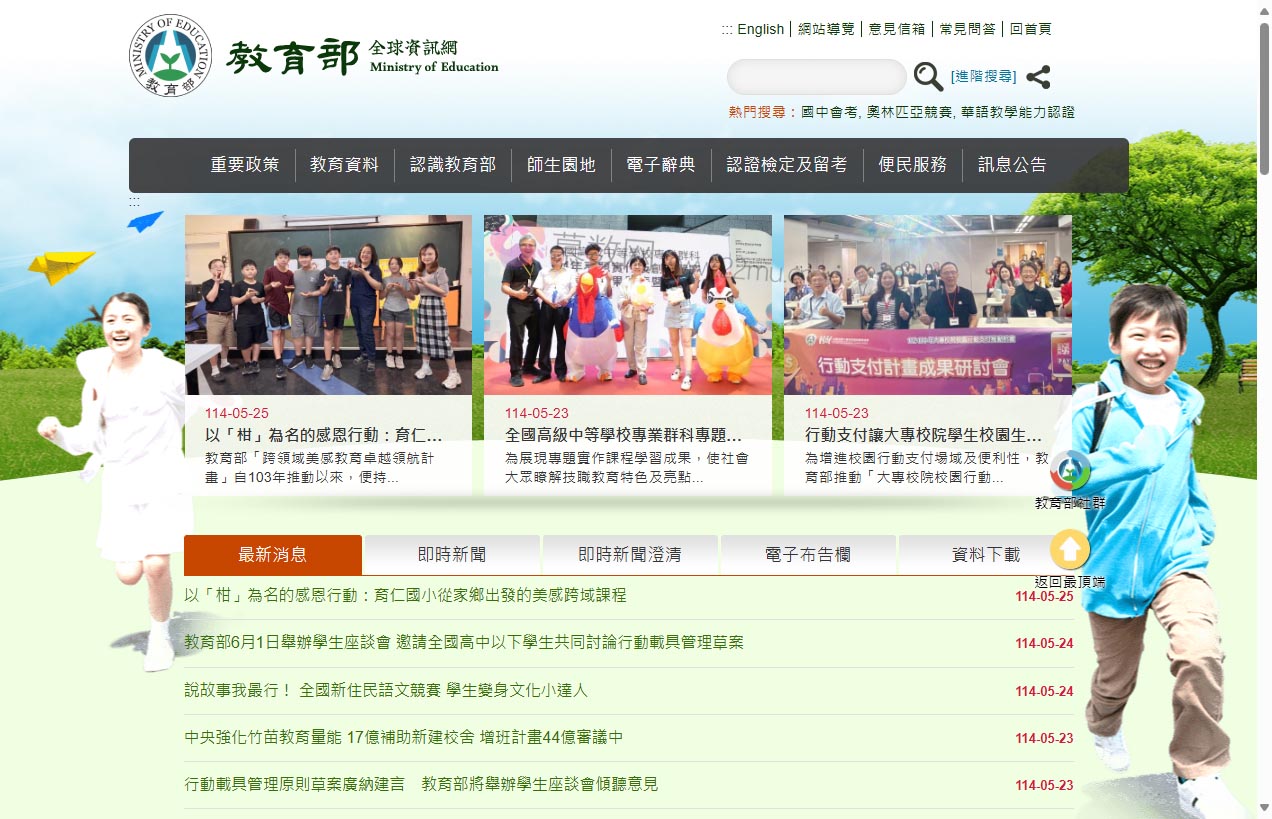Open the 認證檢定及留考 menu

(785, 164)
